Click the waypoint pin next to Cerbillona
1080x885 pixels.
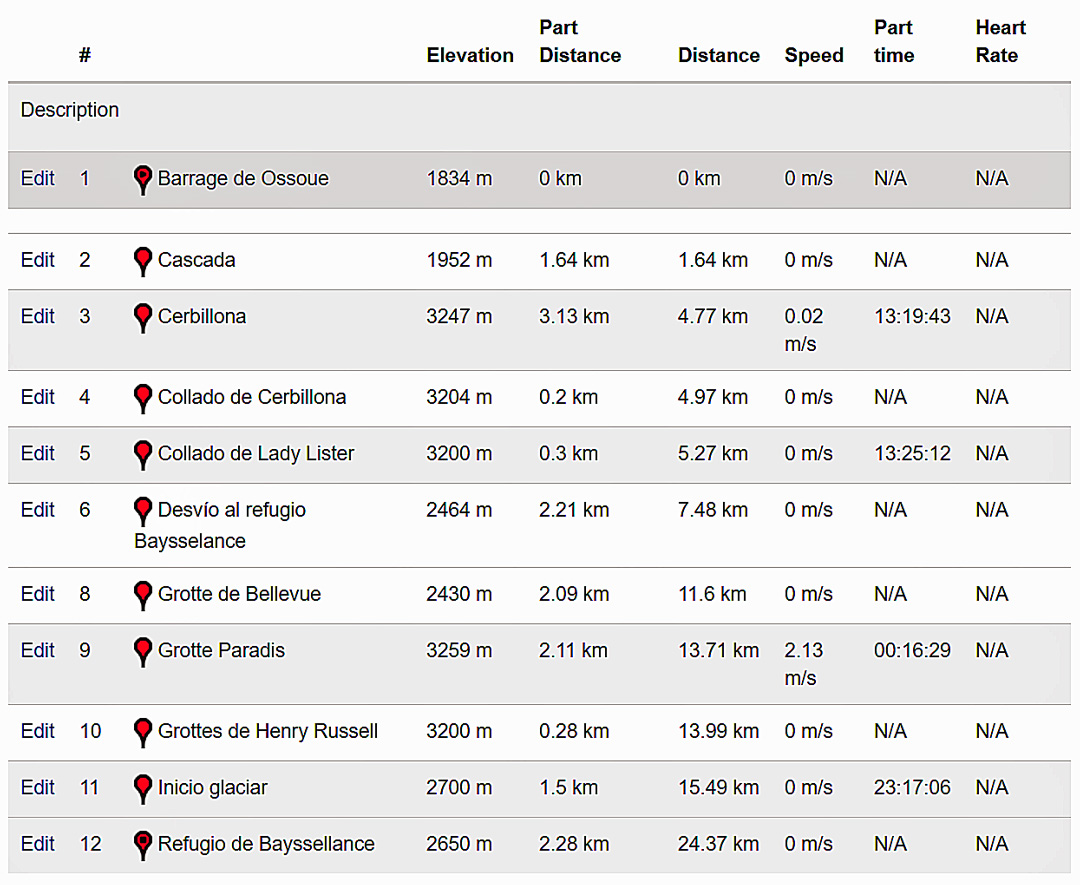(143, 318)
